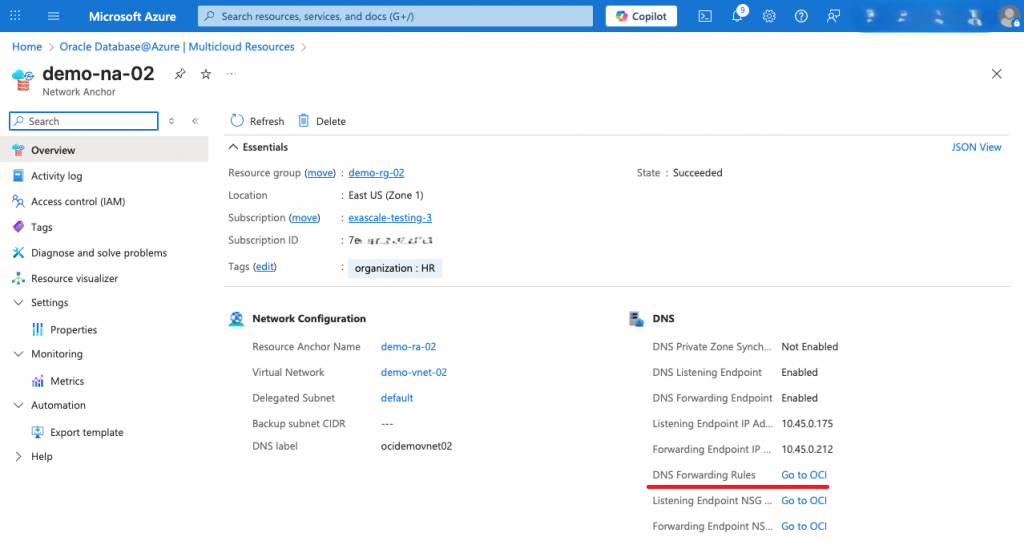Refresh the network anchor overview
The width and height of the screenshot is (1024, 545).
tap(257, 121)
